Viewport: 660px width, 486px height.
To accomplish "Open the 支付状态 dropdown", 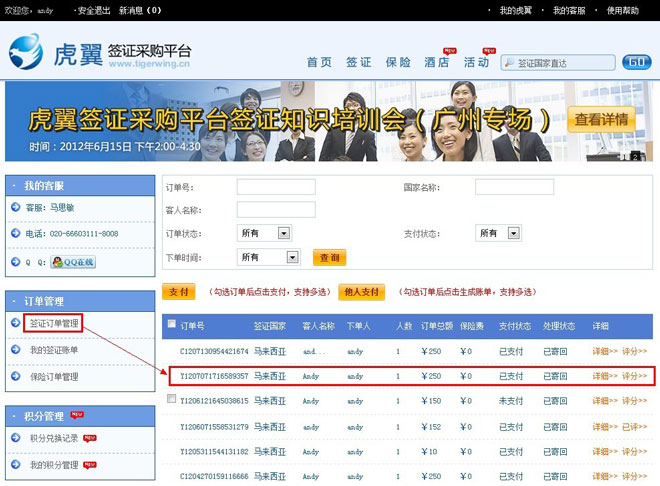I will 498,233.
